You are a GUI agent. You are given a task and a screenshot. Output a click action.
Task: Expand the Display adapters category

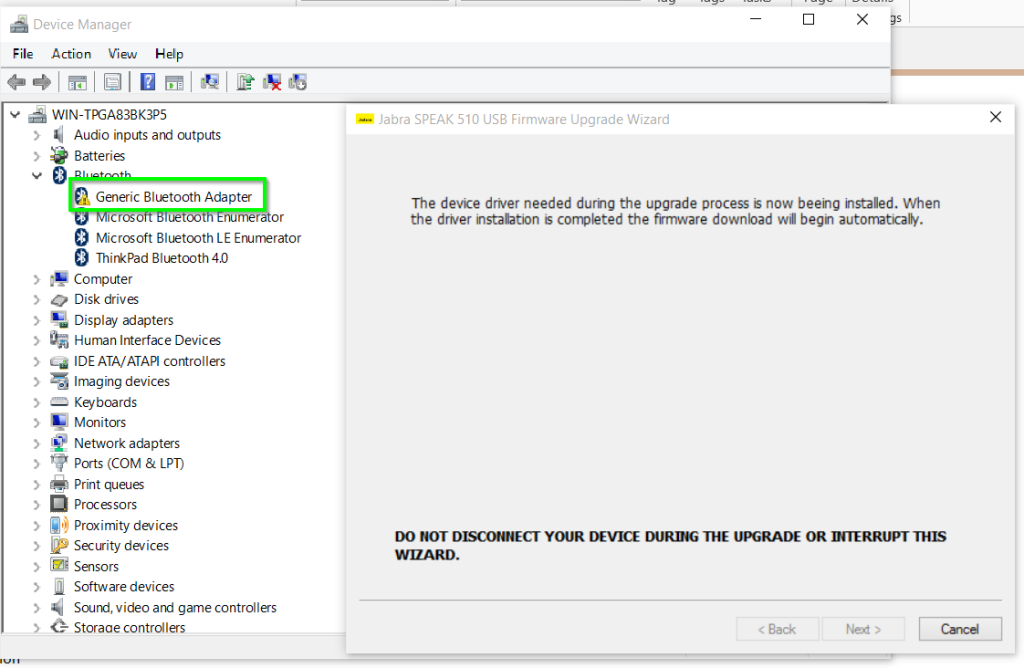pyautogui.click(x=37, y=321)
